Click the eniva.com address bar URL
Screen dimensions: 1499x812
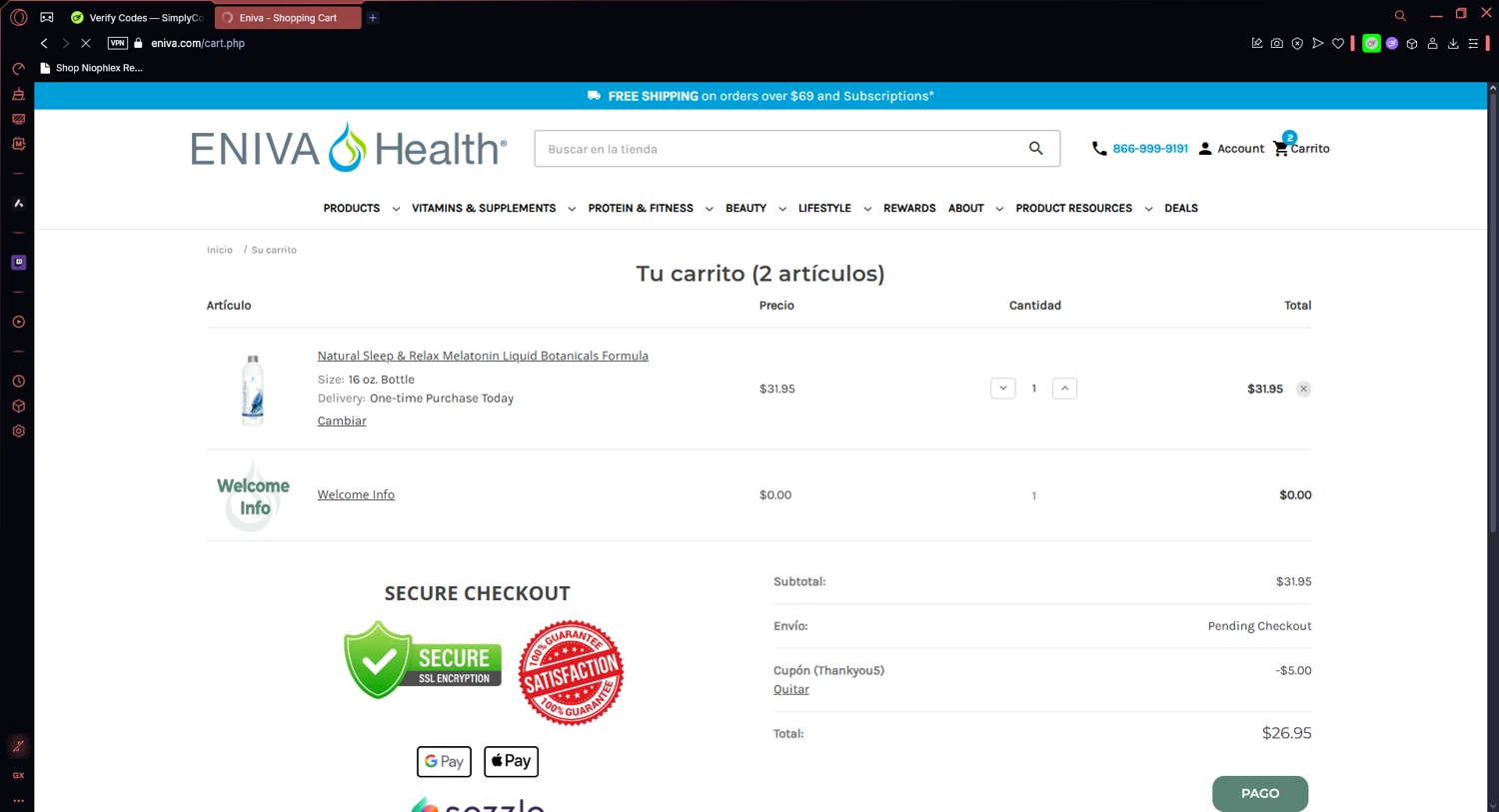(x=198, y=43)
